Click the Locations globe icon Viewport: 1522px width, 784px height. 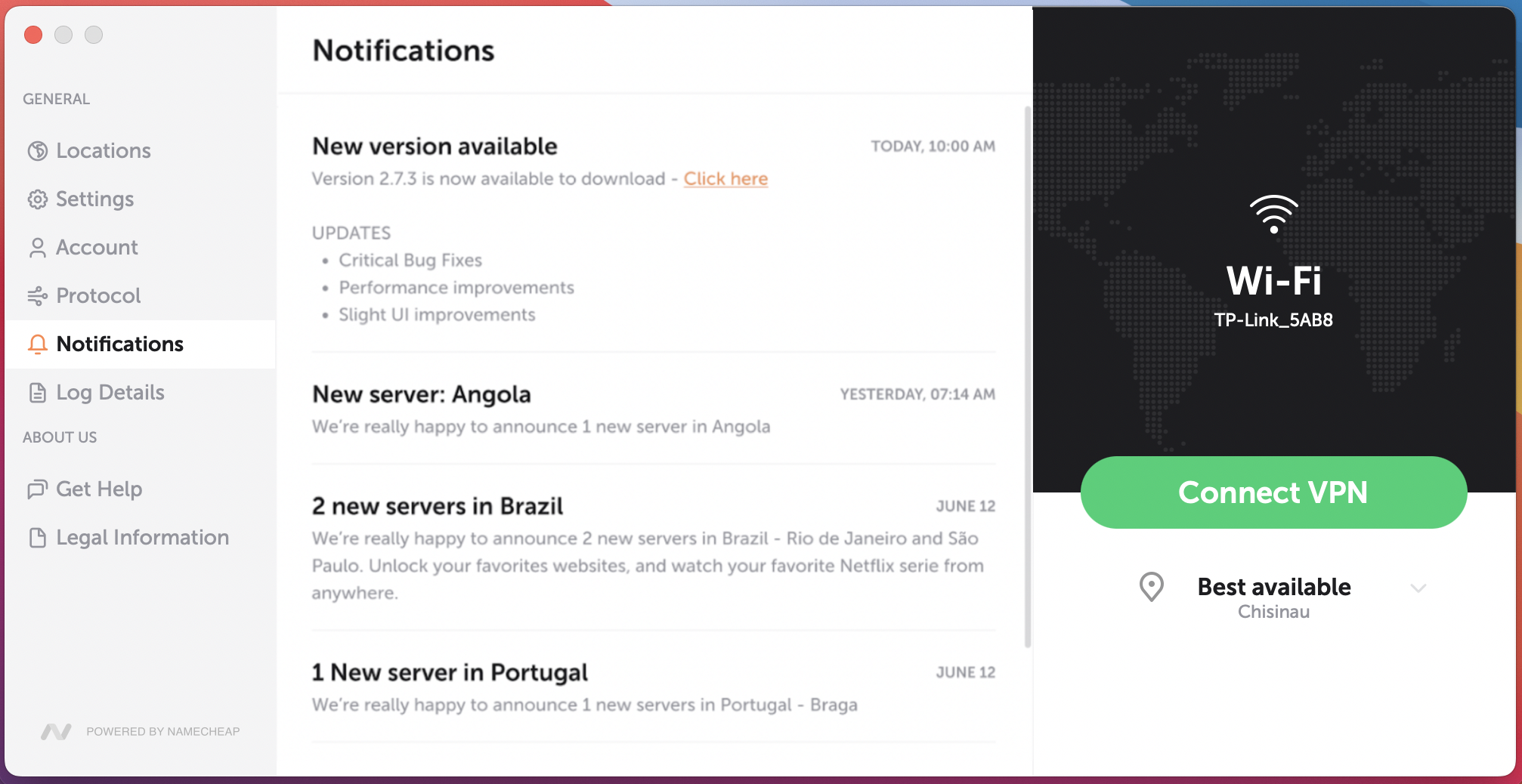tap(37, 151)
